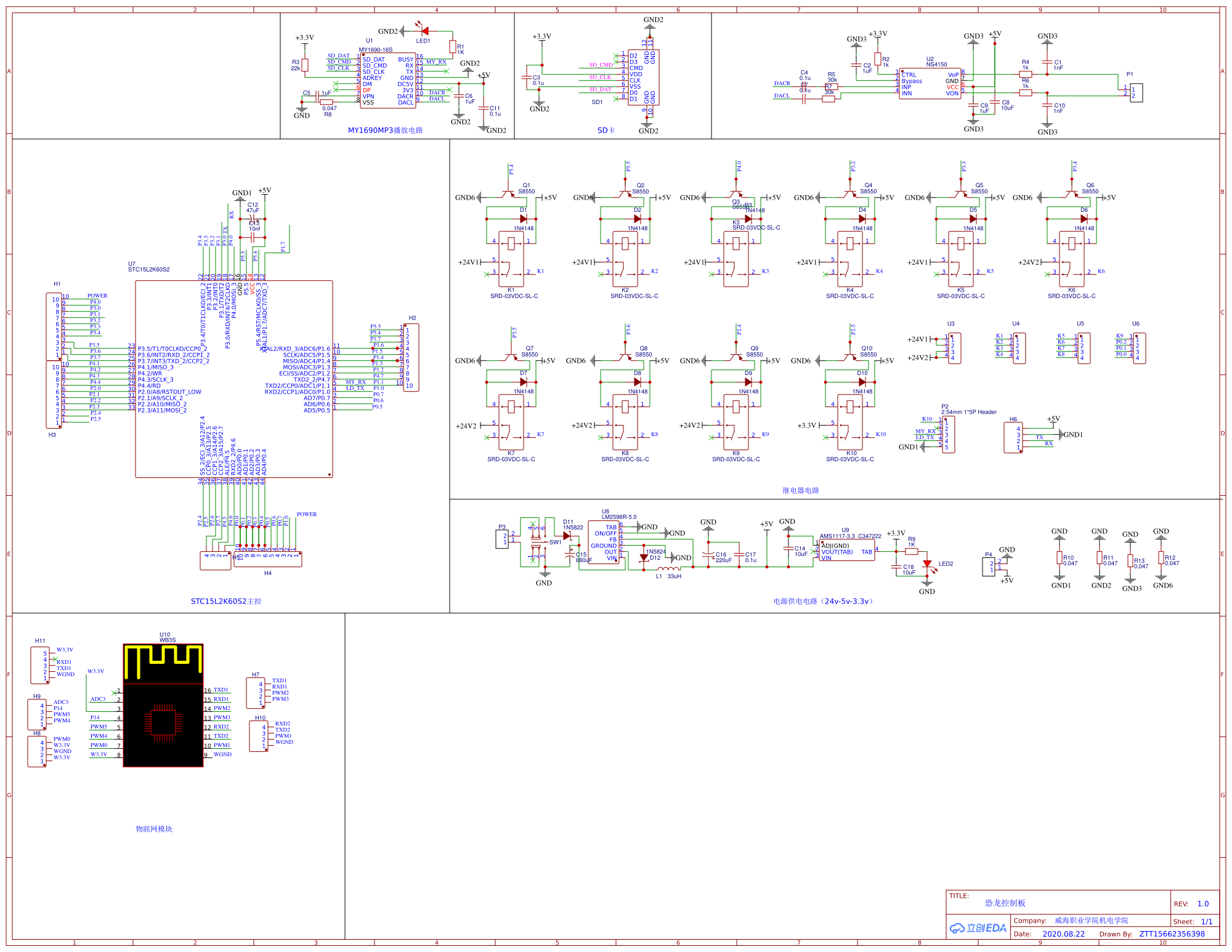This screenshot has width=1232, height=952.
Task: Select the H2 ten-pin header
Action: 411,357
